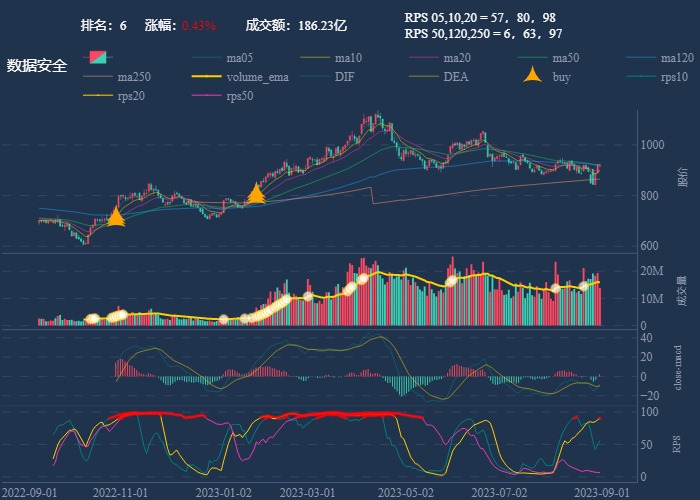Toggle the ma05 series visibility
The image size is (700, 500).
[x=239, y=57]
